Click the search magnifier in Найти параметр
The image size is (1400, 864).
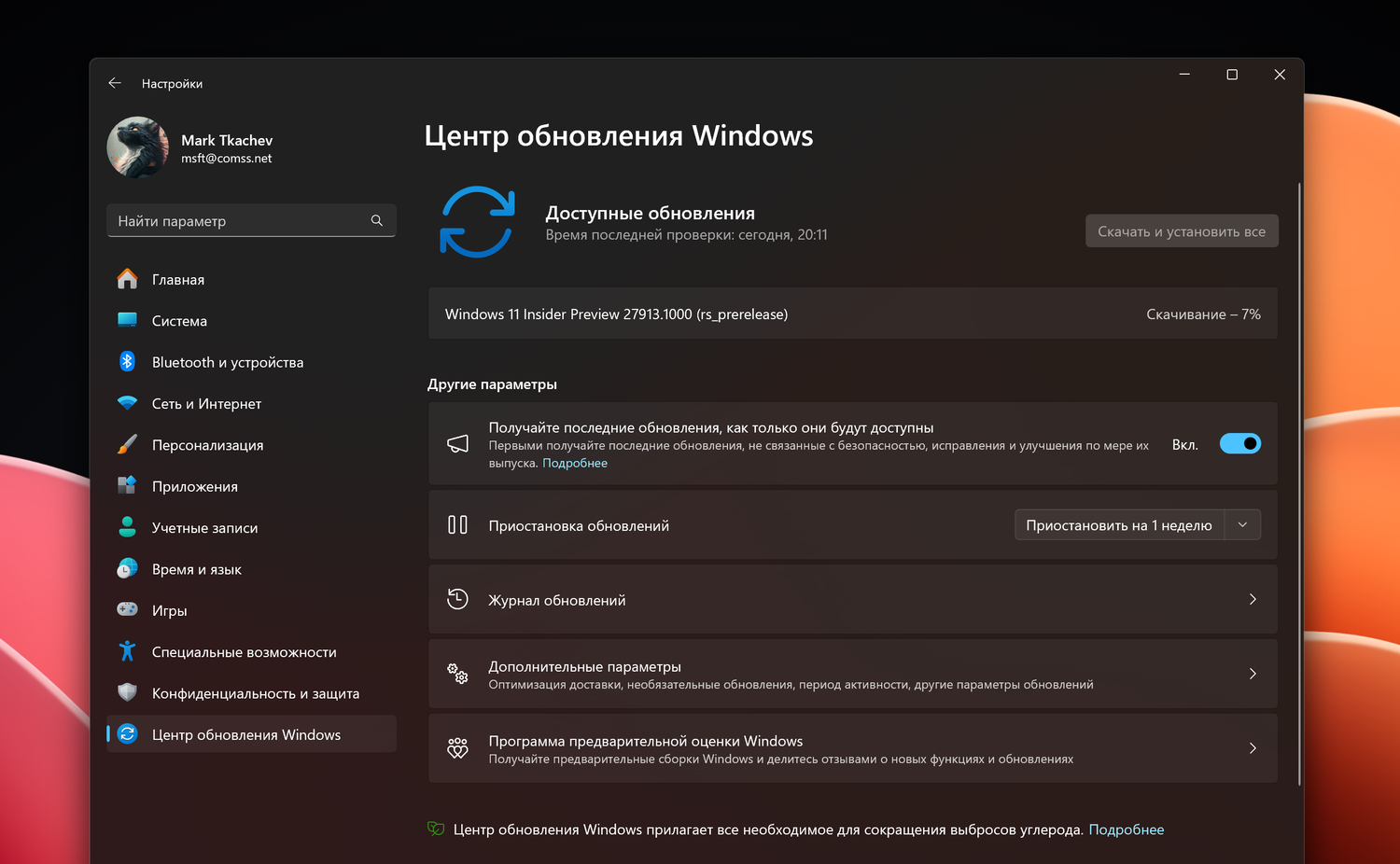click(377, 220)
